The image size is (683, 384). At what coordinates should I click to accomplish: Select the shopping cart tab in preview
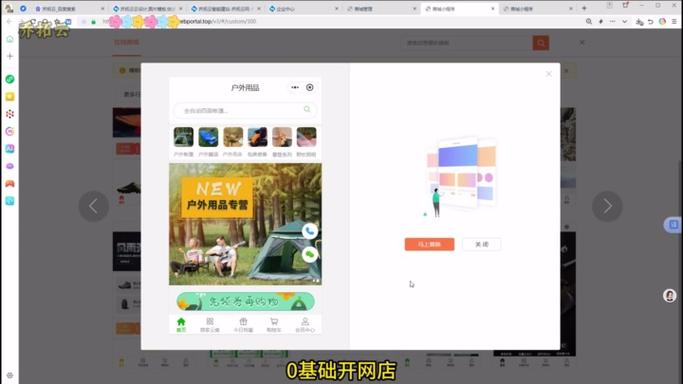[x=274, y=325]
